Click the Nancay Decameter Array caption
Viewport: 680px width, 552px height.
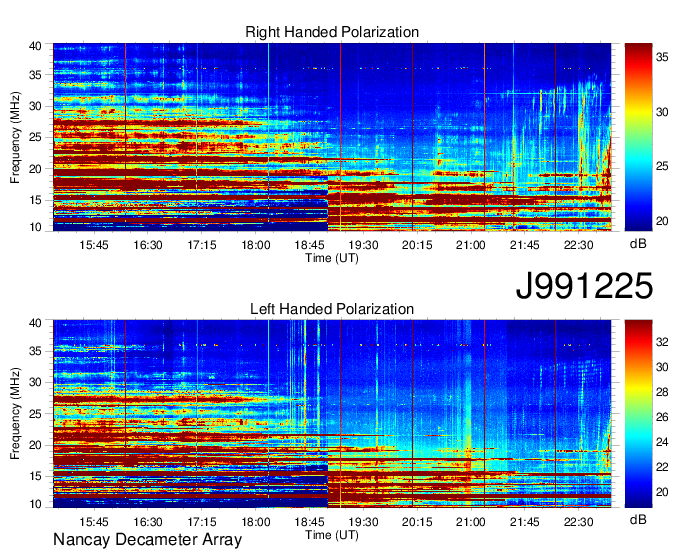tap(147, 540)
